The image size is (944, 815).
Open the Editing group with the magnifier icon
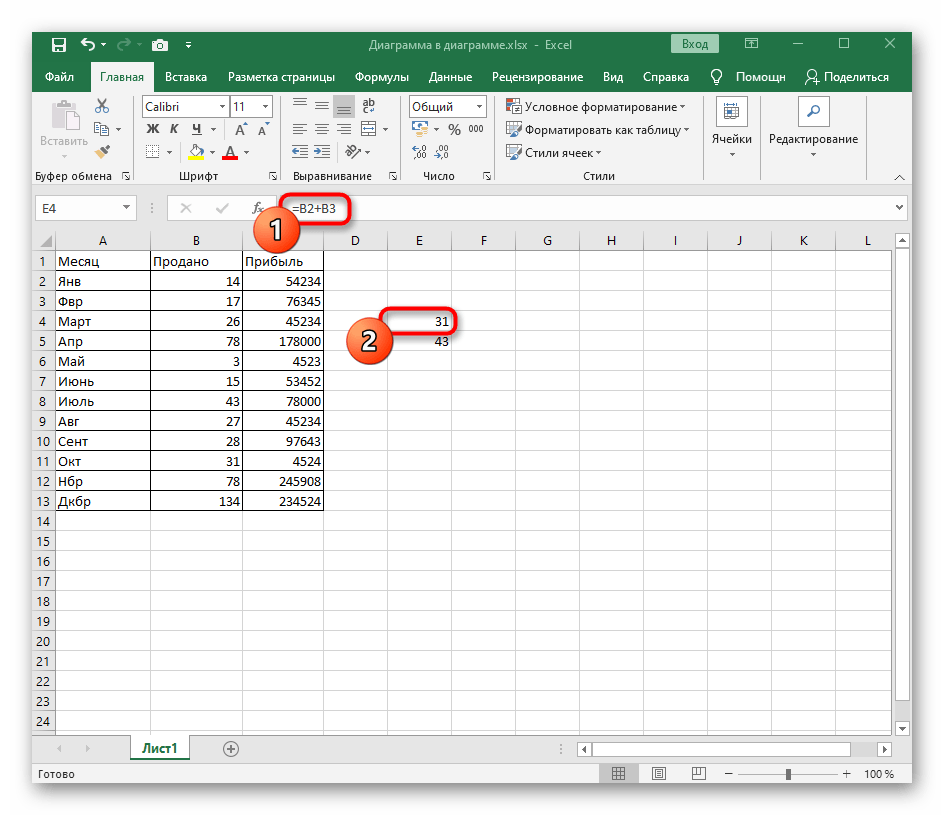(813, 128)
